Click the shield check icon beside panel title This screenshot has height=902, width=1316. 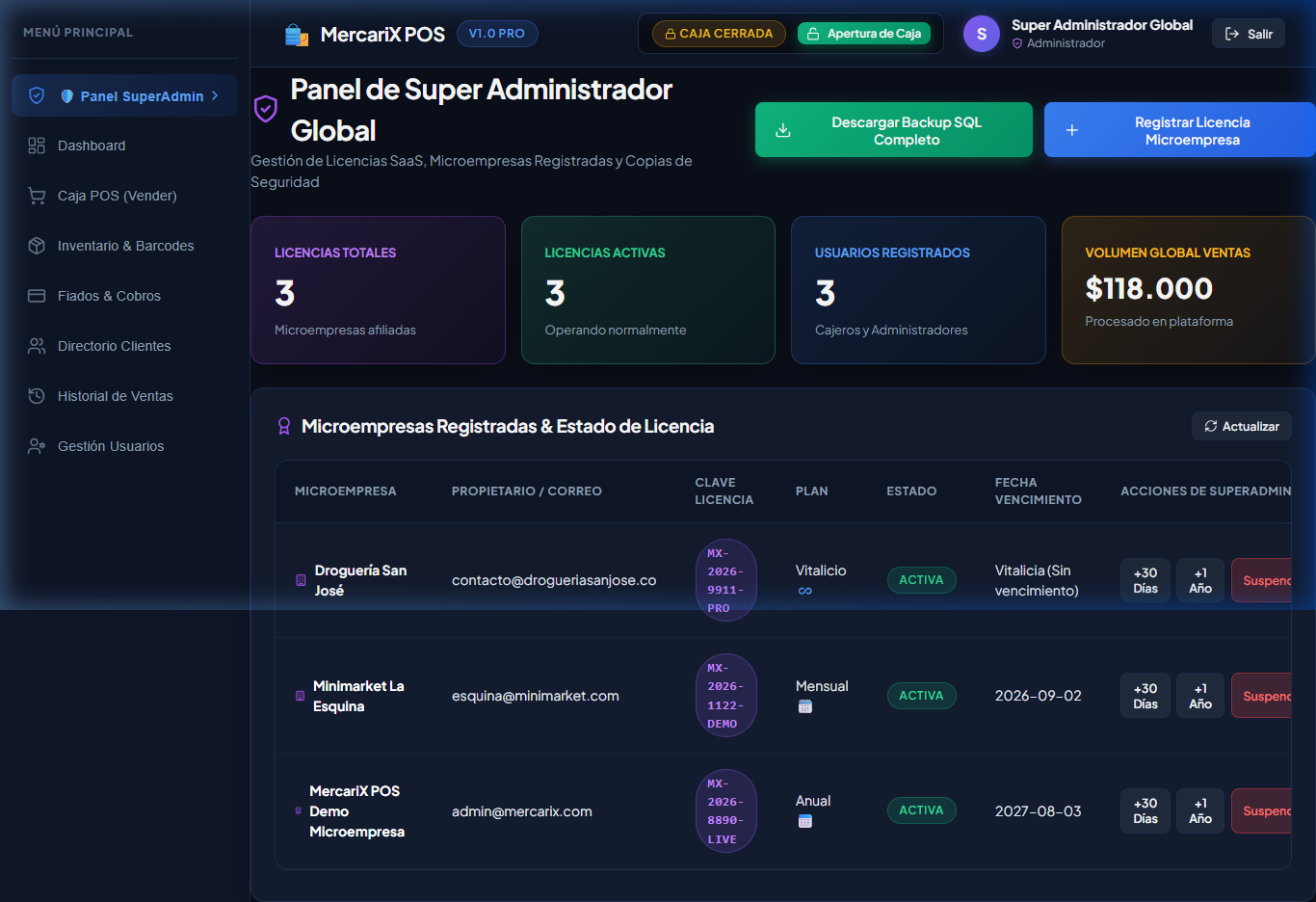(266, 109)
